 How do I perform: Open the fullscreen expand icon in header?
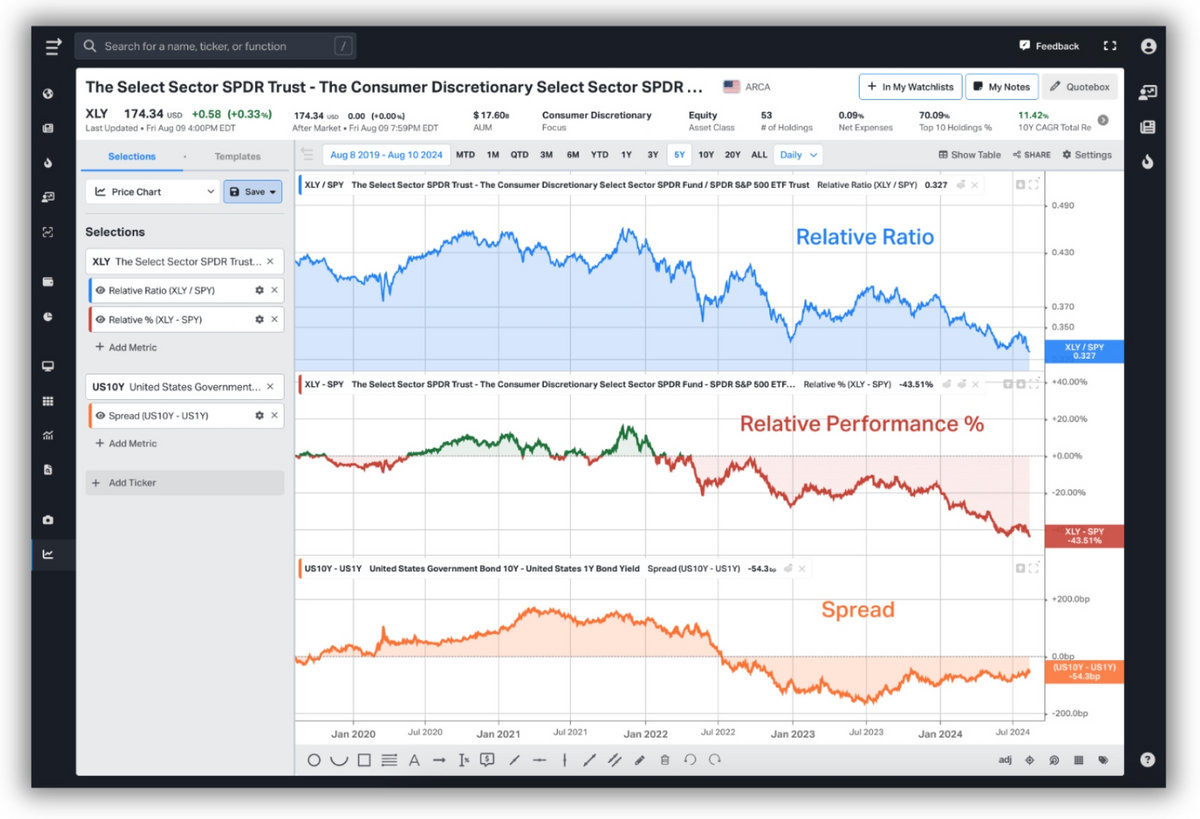[x=1110, y=46]
